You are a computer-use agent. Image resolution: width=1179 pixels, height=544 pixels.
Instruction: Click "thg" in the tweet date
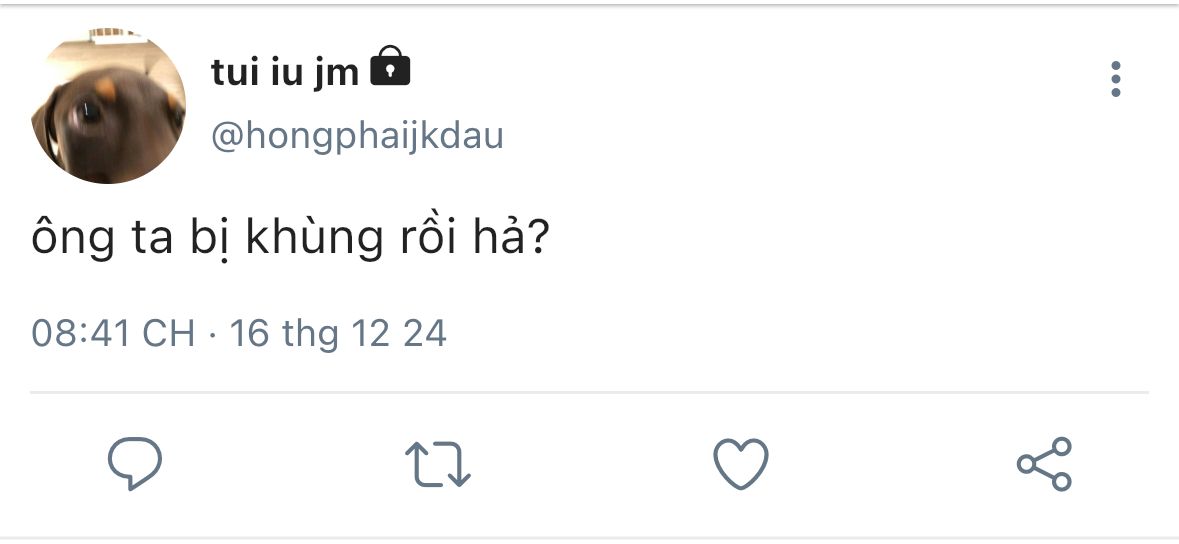click(310, 334)
